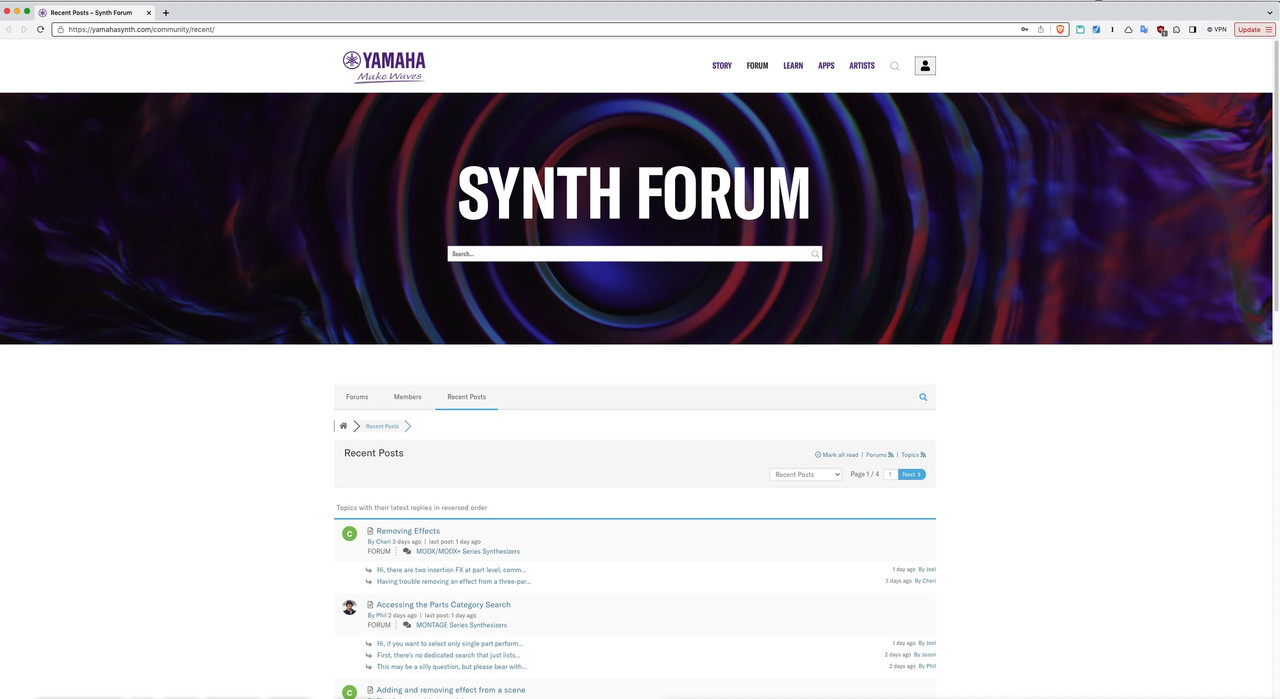Open the browser Extensions puzzle icon

point(1177,29)
